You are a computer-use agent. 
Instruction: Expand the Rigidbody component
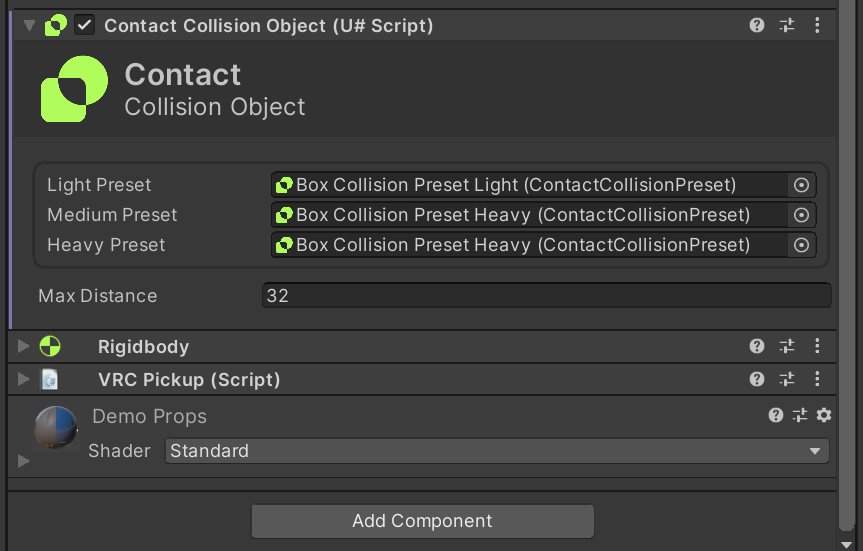[x=24, y=347]
